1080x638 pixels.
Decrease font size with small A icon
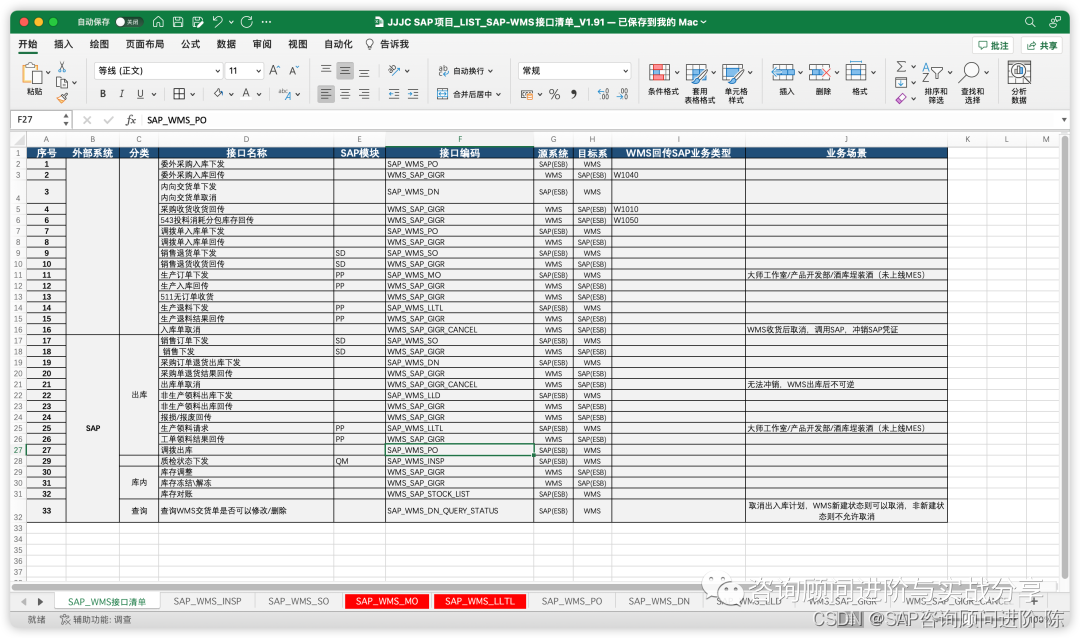click(293, 70)
